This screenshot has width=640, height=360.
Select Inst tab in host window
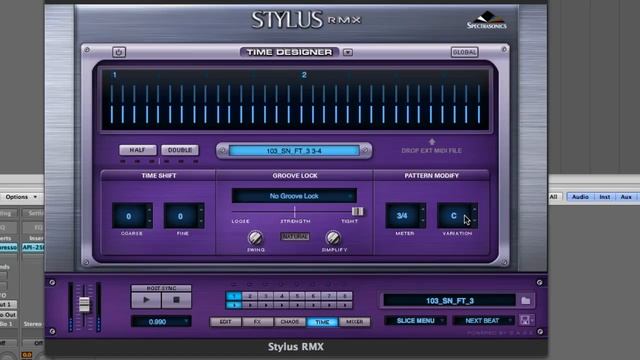click(604, 197)
